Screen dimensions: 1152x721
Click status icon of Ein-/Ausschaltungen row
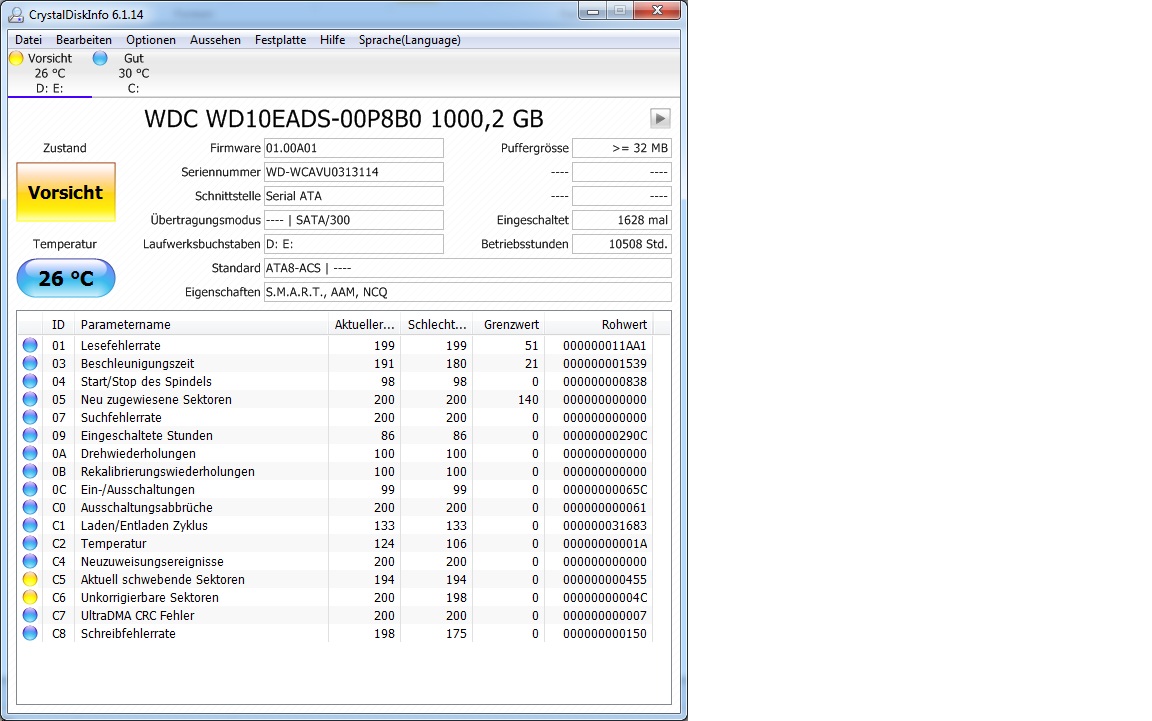pos(29,489)
